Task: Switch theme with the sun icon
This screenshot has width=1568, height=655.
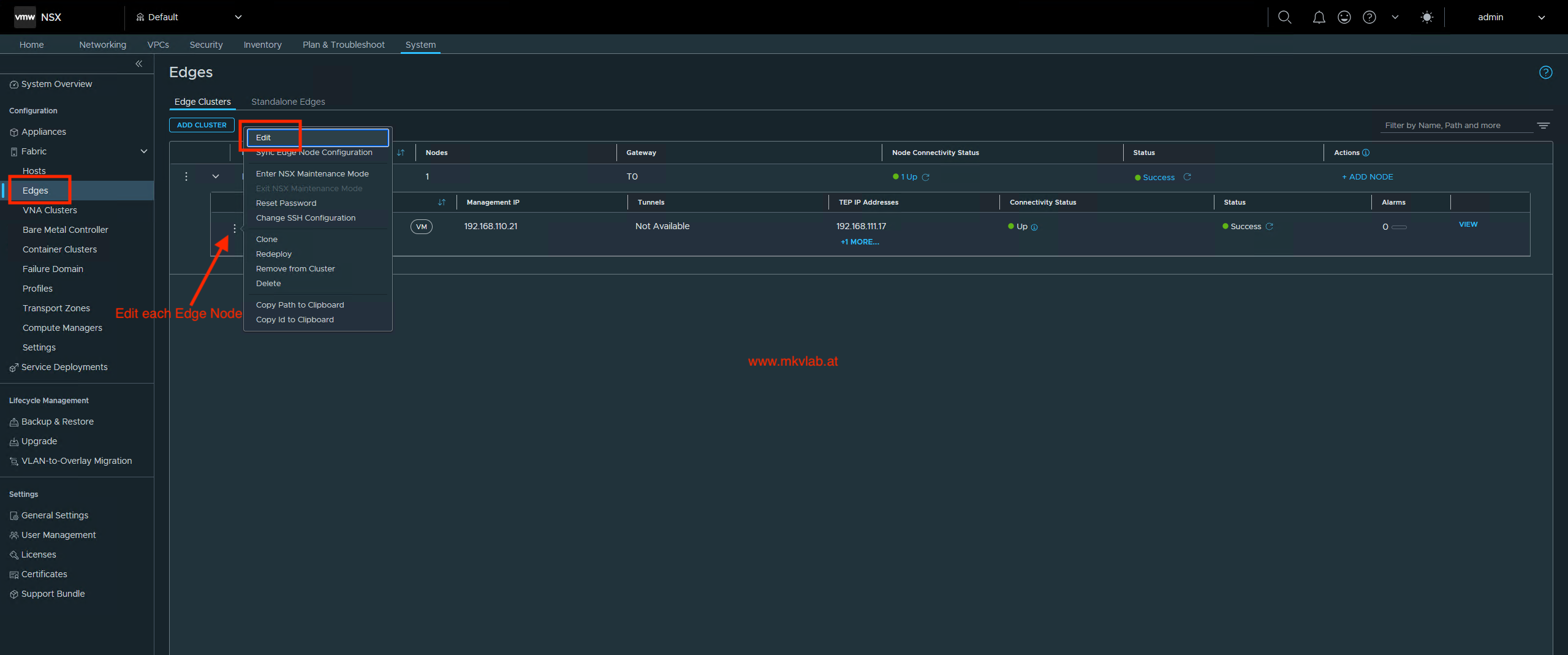Action: [x=1427, y=17]
